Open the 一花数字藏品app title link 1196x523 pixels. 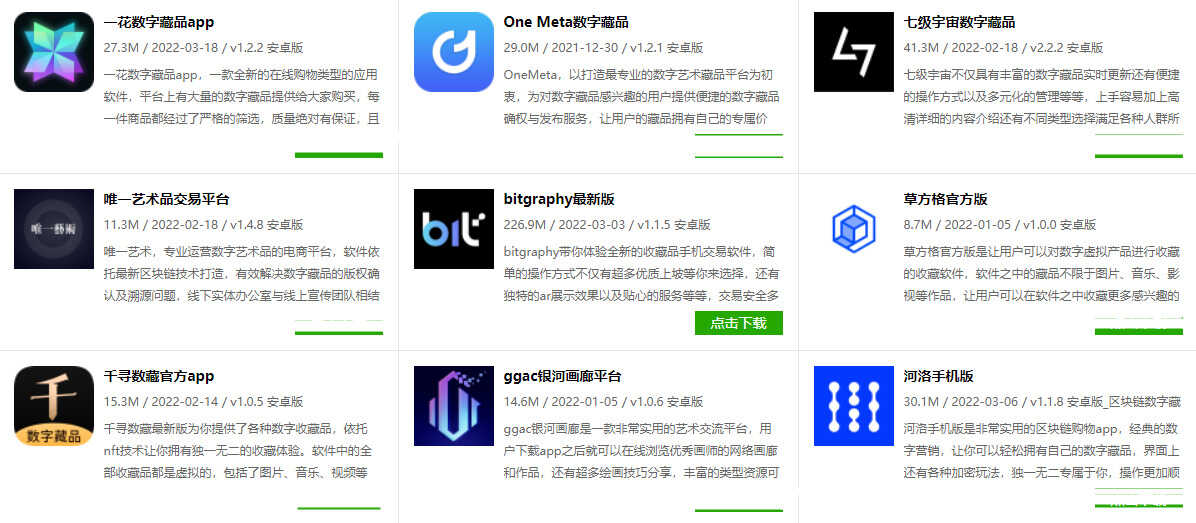(159, 22)
